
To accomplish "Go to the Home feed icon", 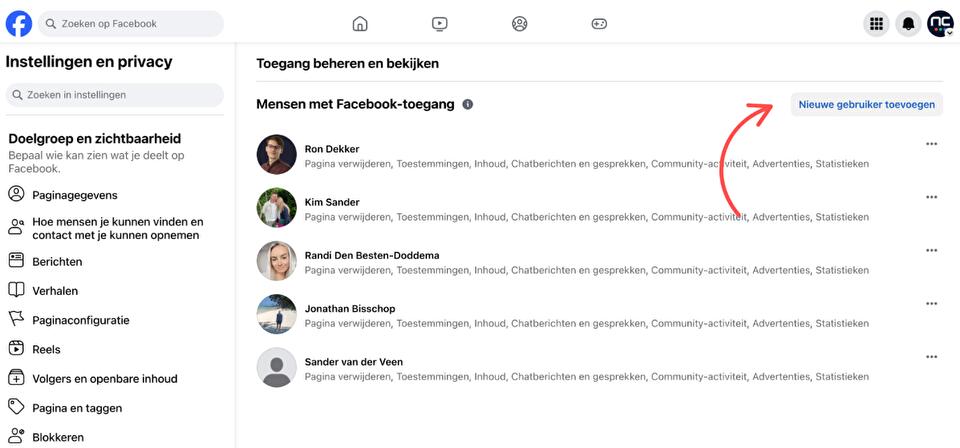I will [x=360, y=24].
